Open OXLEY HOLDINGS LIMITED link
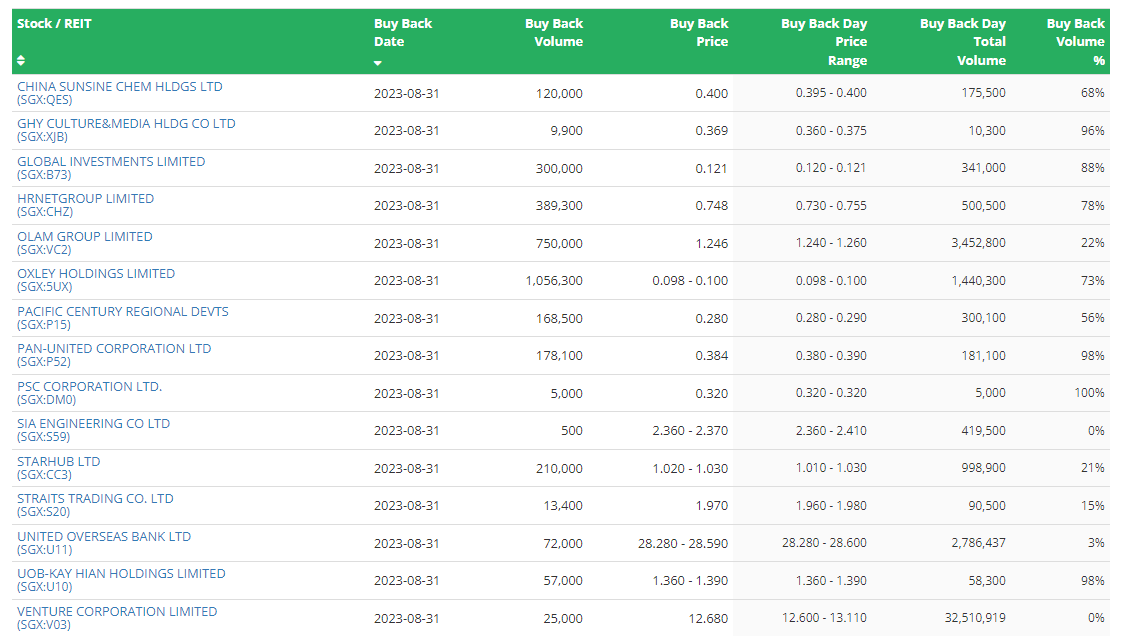The image size is (1125, 636). 96,280
